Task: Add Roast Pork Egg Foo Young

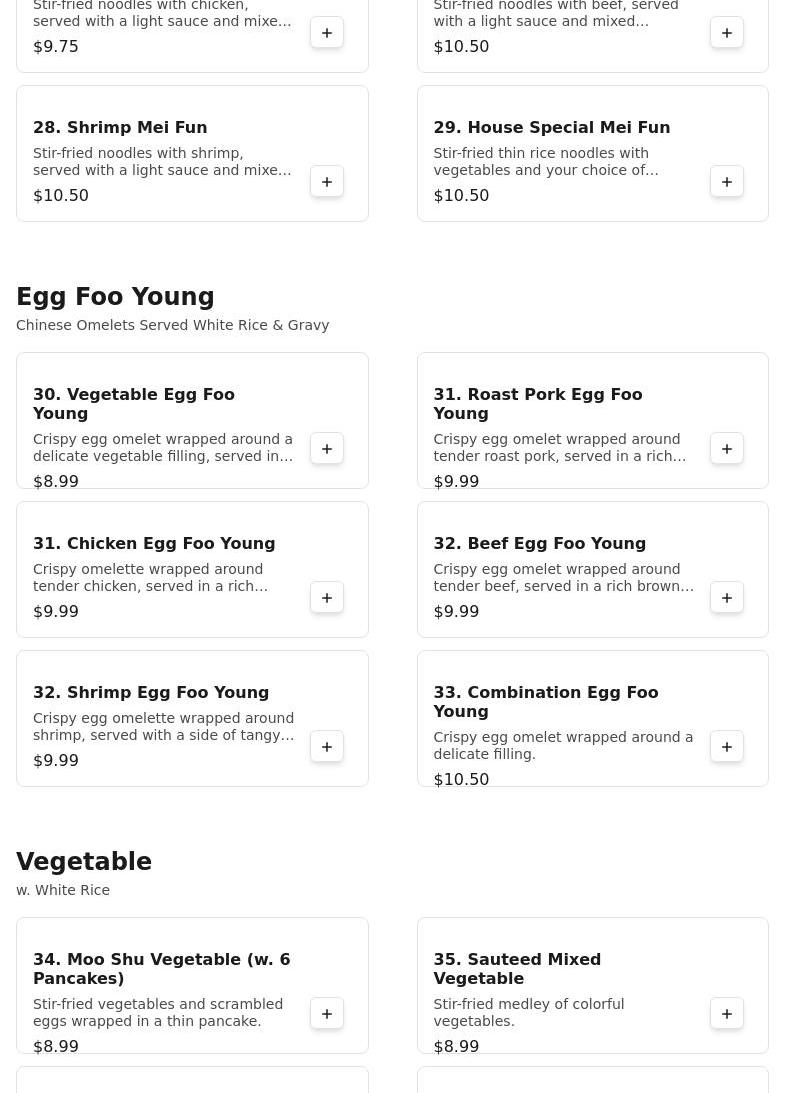Action: pyautogui.click(x=727, y=449)
